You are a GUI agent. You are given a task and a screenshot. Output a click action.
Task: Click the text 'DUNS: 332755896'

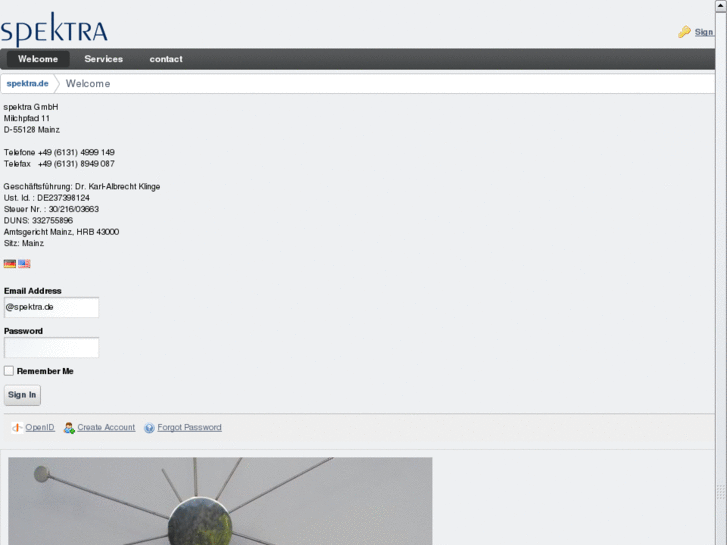[x=38, y=220]
